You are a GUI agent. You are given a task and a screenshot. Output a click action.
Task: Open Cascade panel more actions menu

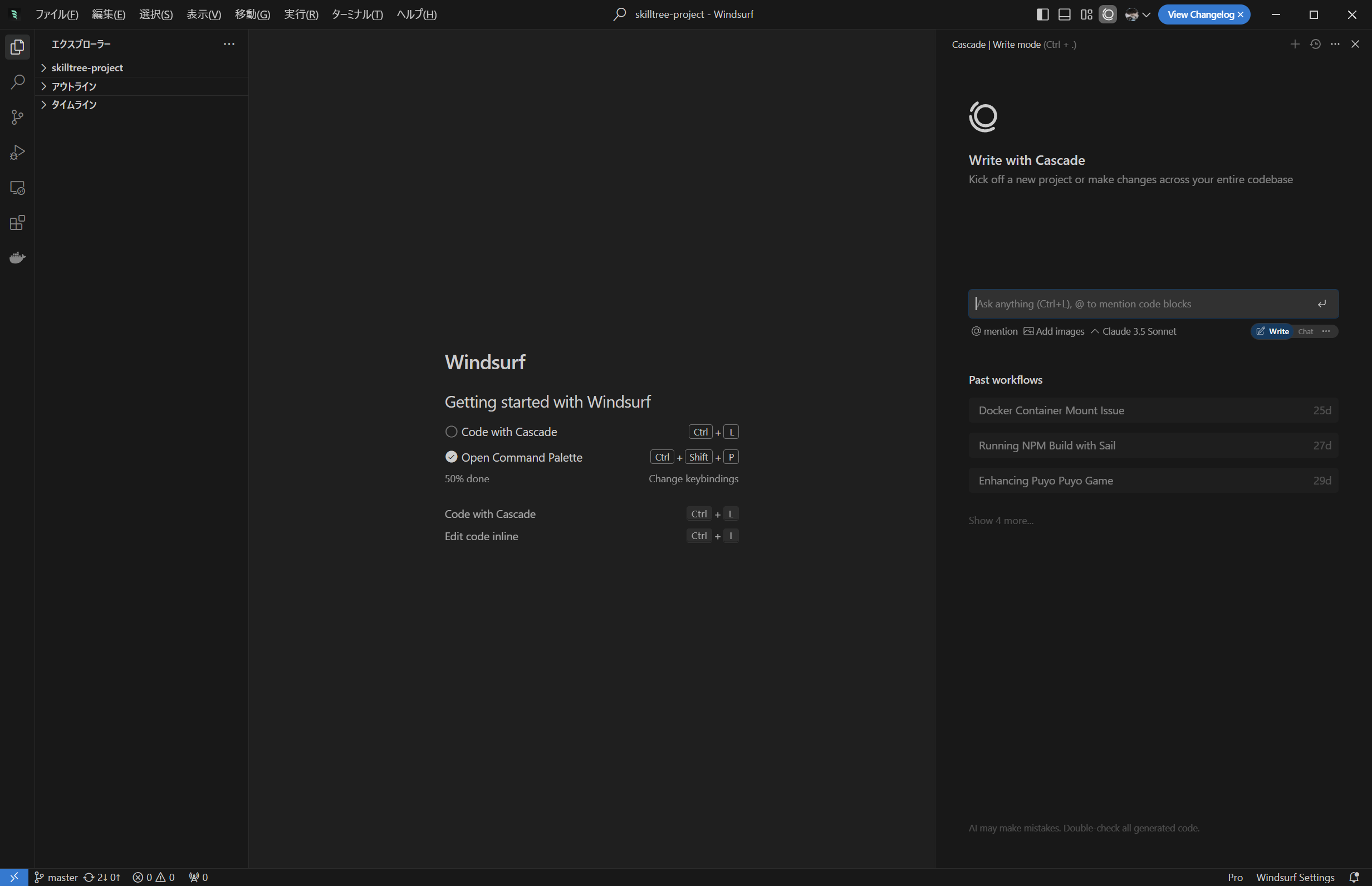[1335, 45]
